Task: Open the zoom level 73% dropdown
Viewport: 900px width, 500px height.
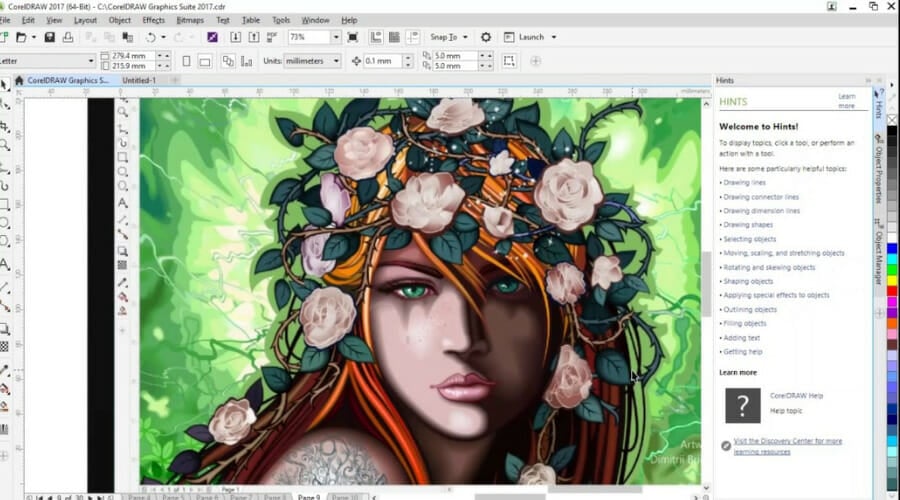Action: pos(336,37)
